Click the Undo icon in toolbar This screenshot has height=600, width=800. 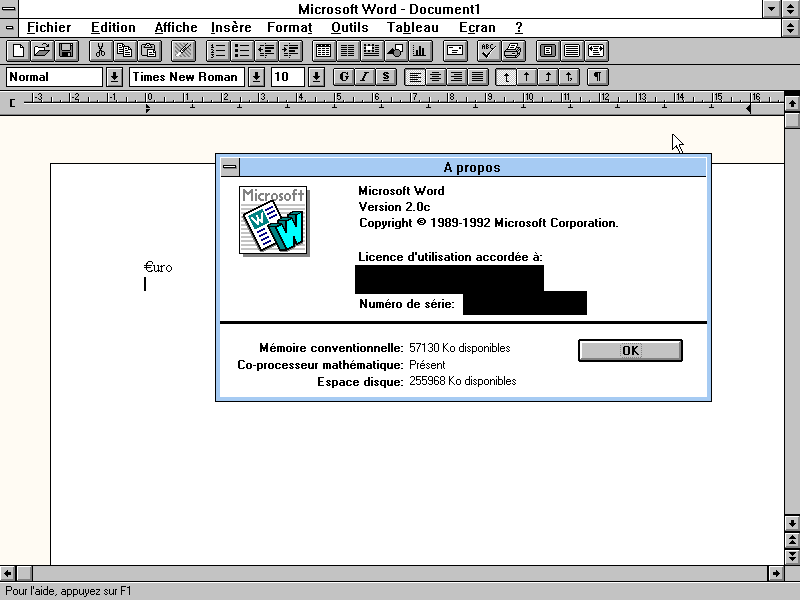pyautogui.click(x=183, y=51)
